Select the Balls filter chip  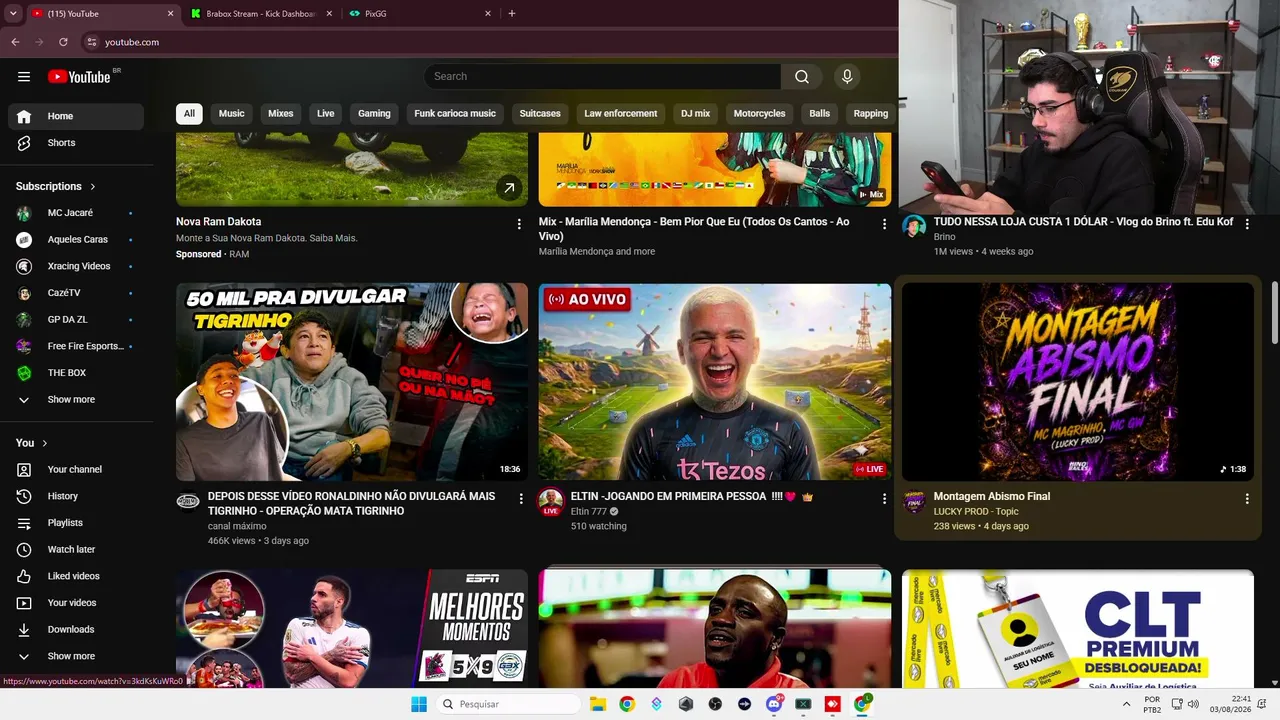pyautogui.click(x=820, y=114)
